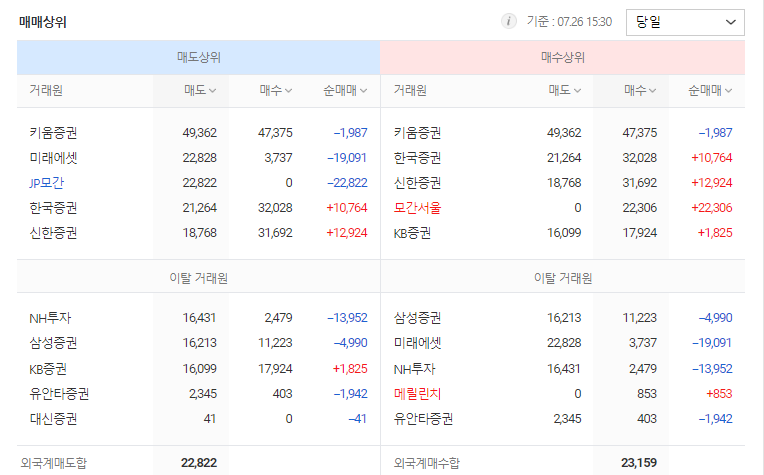
Task: Sort 매도상위 table by 매도 column
Action: 200,90
